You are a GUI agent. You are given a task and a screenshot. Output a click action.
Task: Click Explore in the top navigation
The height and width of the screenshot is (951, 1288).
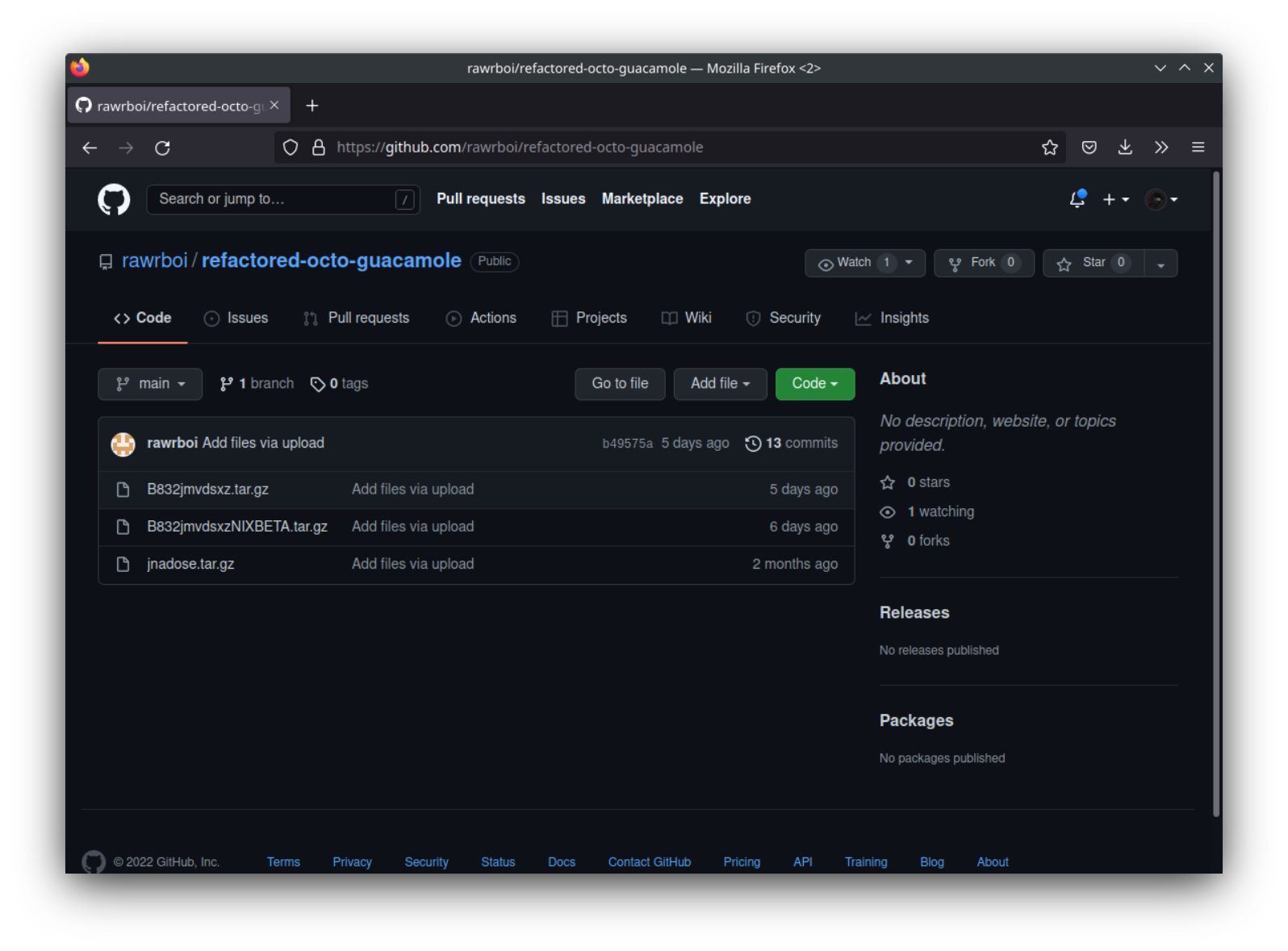point(725,198)
